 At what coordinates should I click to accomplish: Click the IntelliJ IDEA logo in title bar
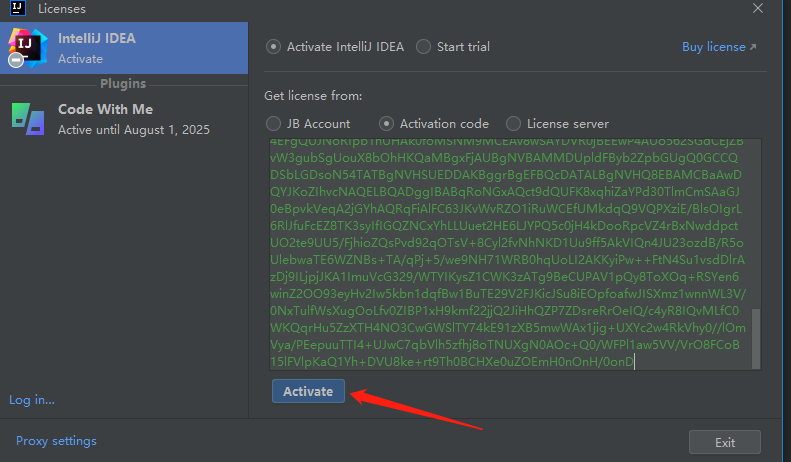coord(18,8)
